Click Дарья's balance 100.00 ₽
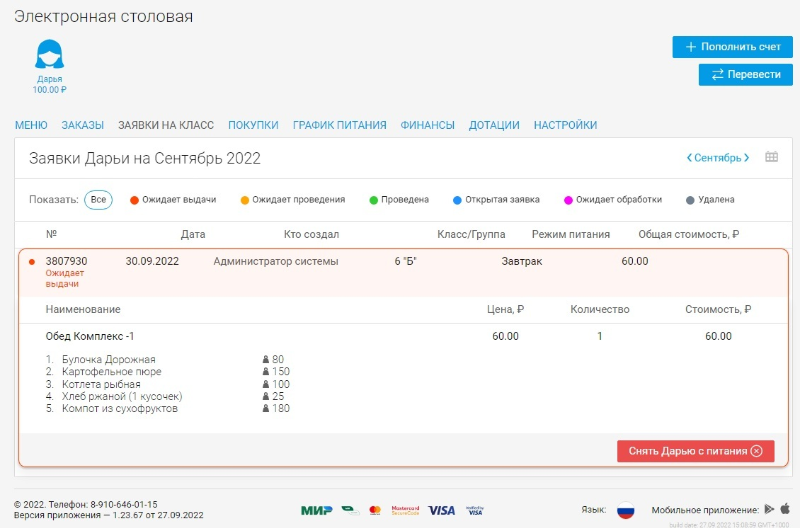800x528 pixels. click(x=49, y=90)
